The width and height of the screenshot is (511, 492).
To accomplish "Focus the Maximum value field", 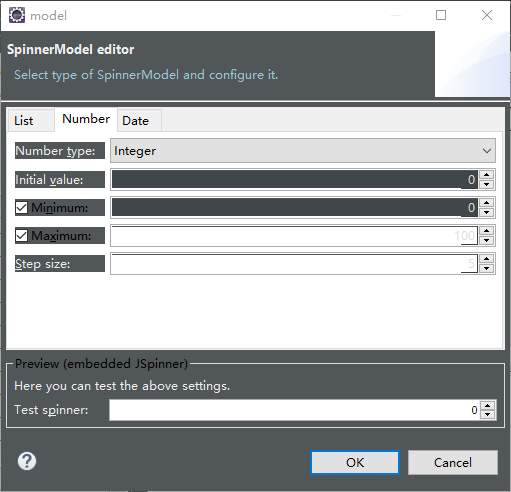I will (x=295, y=236).
